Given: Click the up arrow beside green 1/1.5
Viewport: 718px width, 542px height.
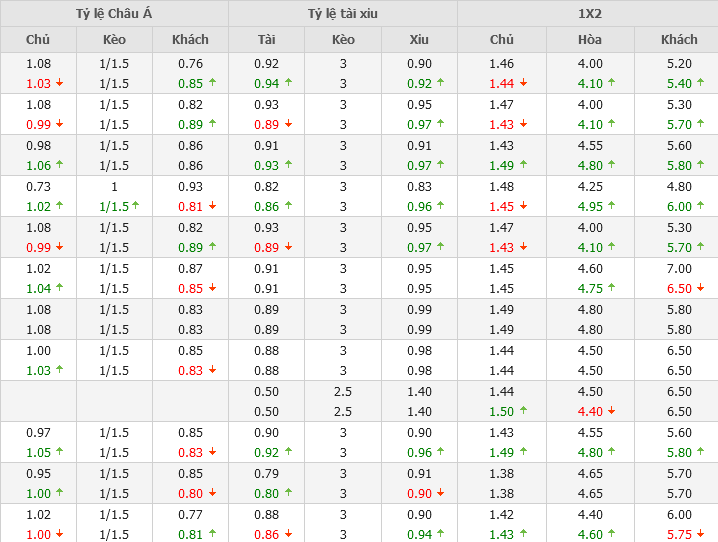Looking at the screenshot, I should click(136, 206).
